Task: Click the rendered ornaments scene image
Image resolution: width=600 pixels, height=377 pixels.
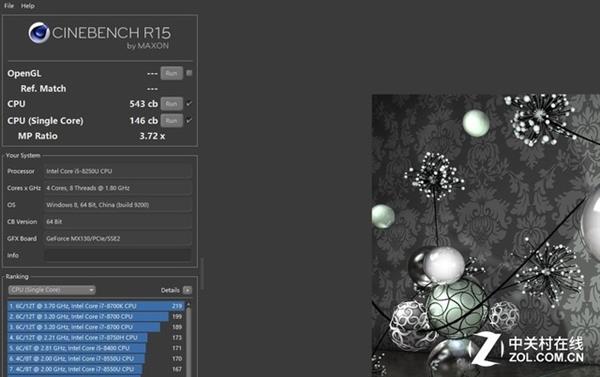Action: click(486, 235)
